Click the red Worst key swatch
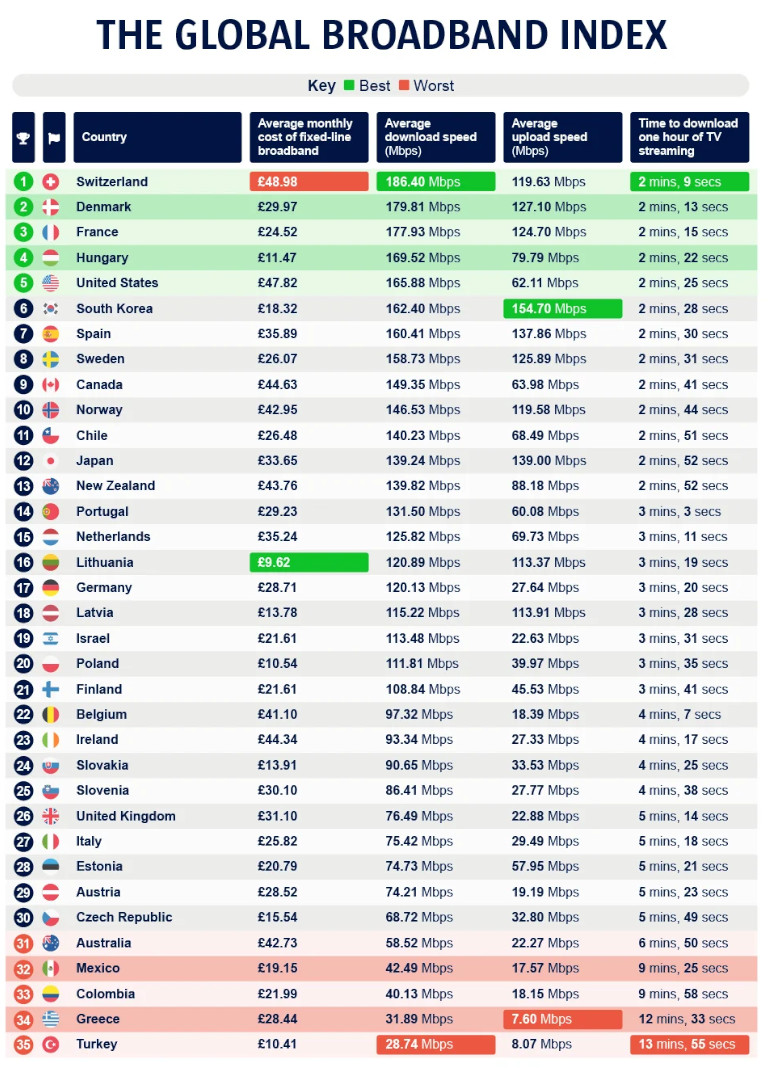 point(404,85)
